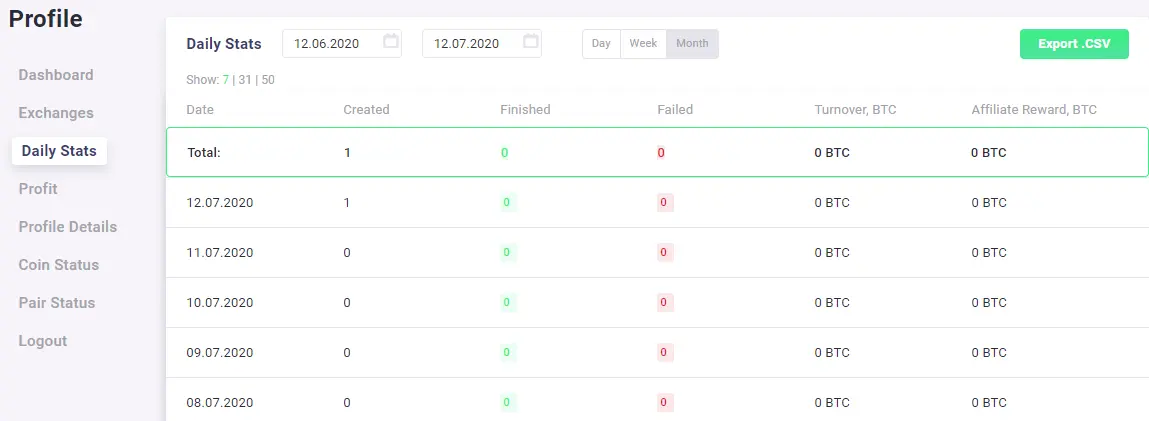
Task: Show 7 rows per page
Action: (x=226, y=80)
